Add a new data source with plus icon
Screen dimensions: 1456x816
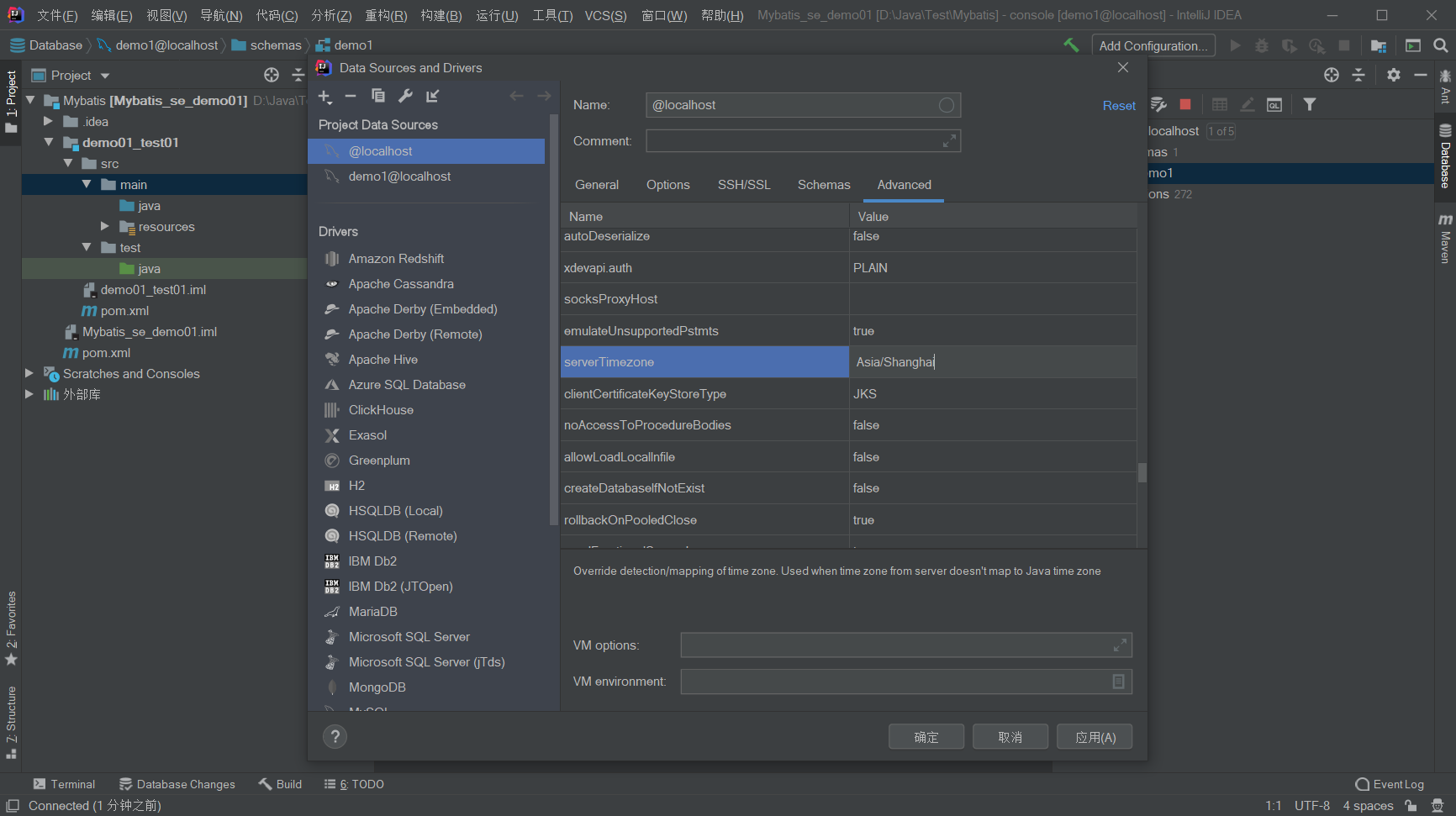pyautogui.click(x=325, y=97)
